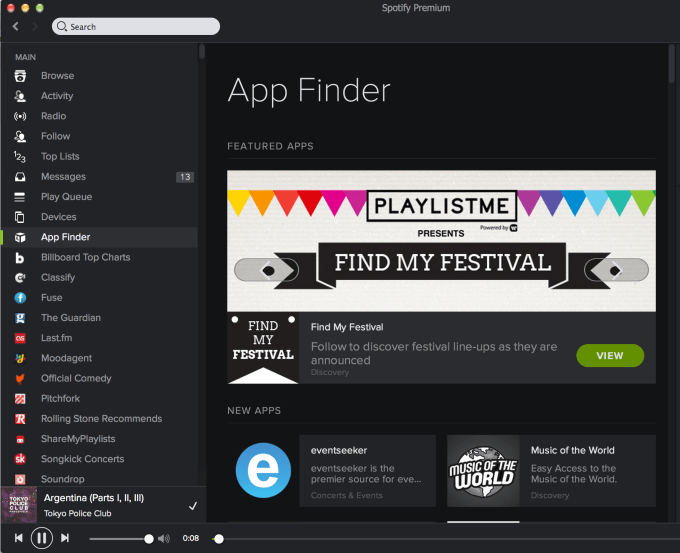Toggle the saved-track checkmark for Argentina
The image size is (680, 553).
tap(193, 506)
